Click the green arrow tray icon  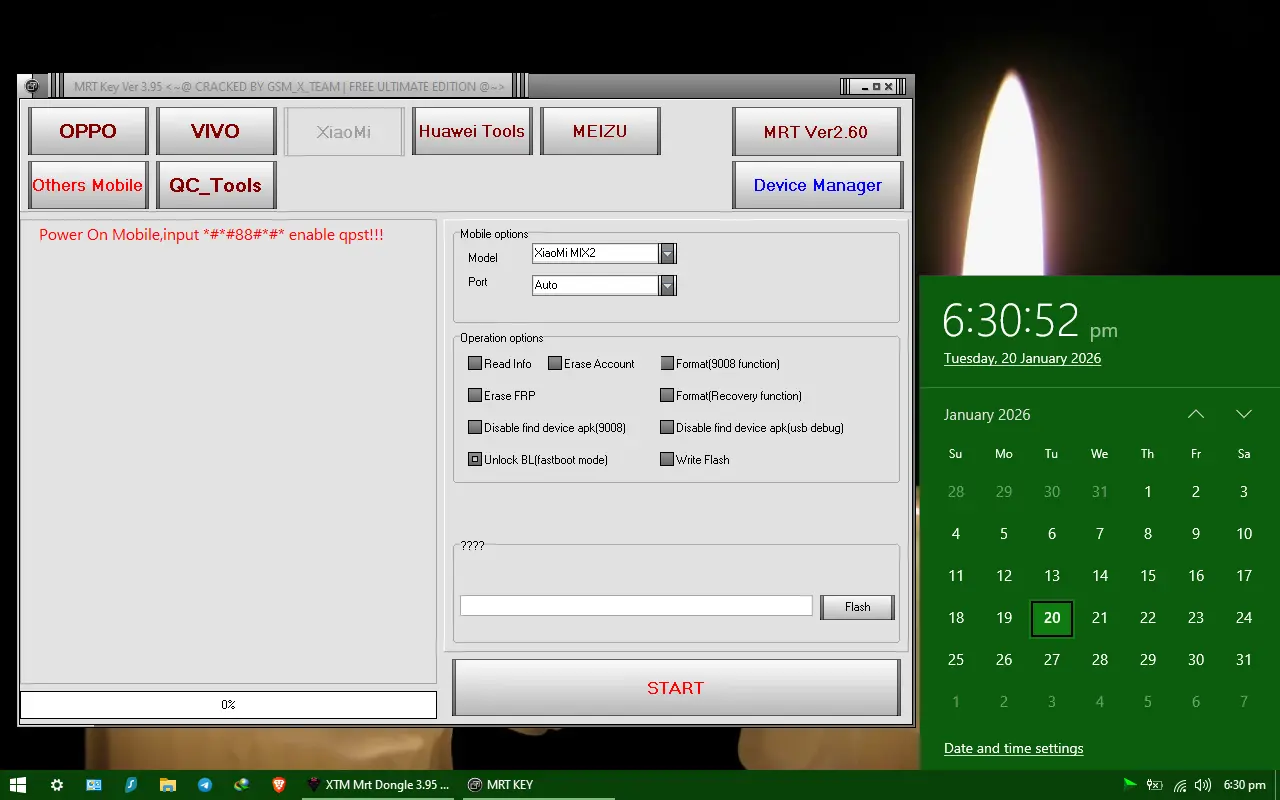pos(1130,785)
